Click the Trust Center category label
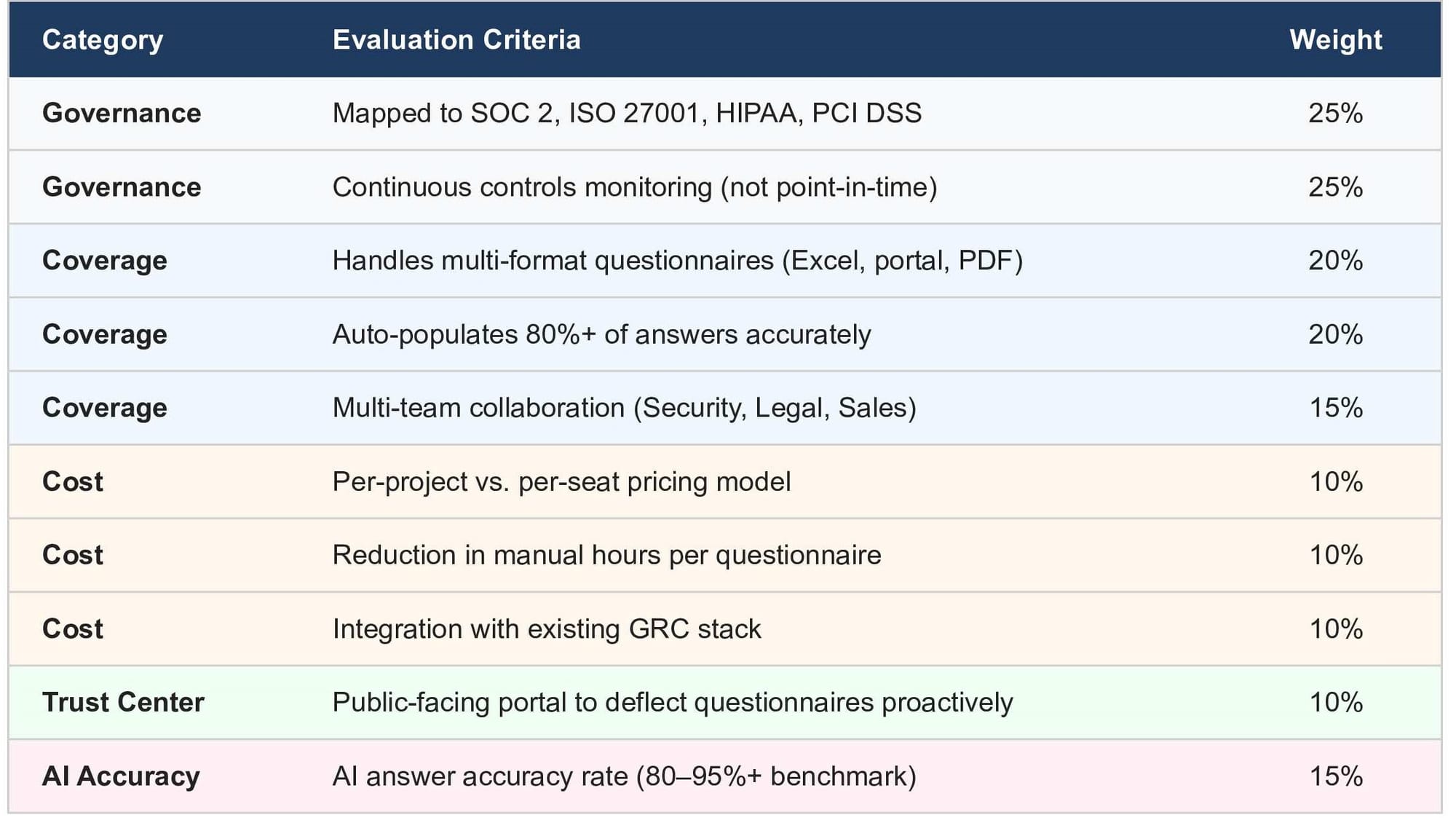Screen dimensions: 1456x820 (123, 702)
